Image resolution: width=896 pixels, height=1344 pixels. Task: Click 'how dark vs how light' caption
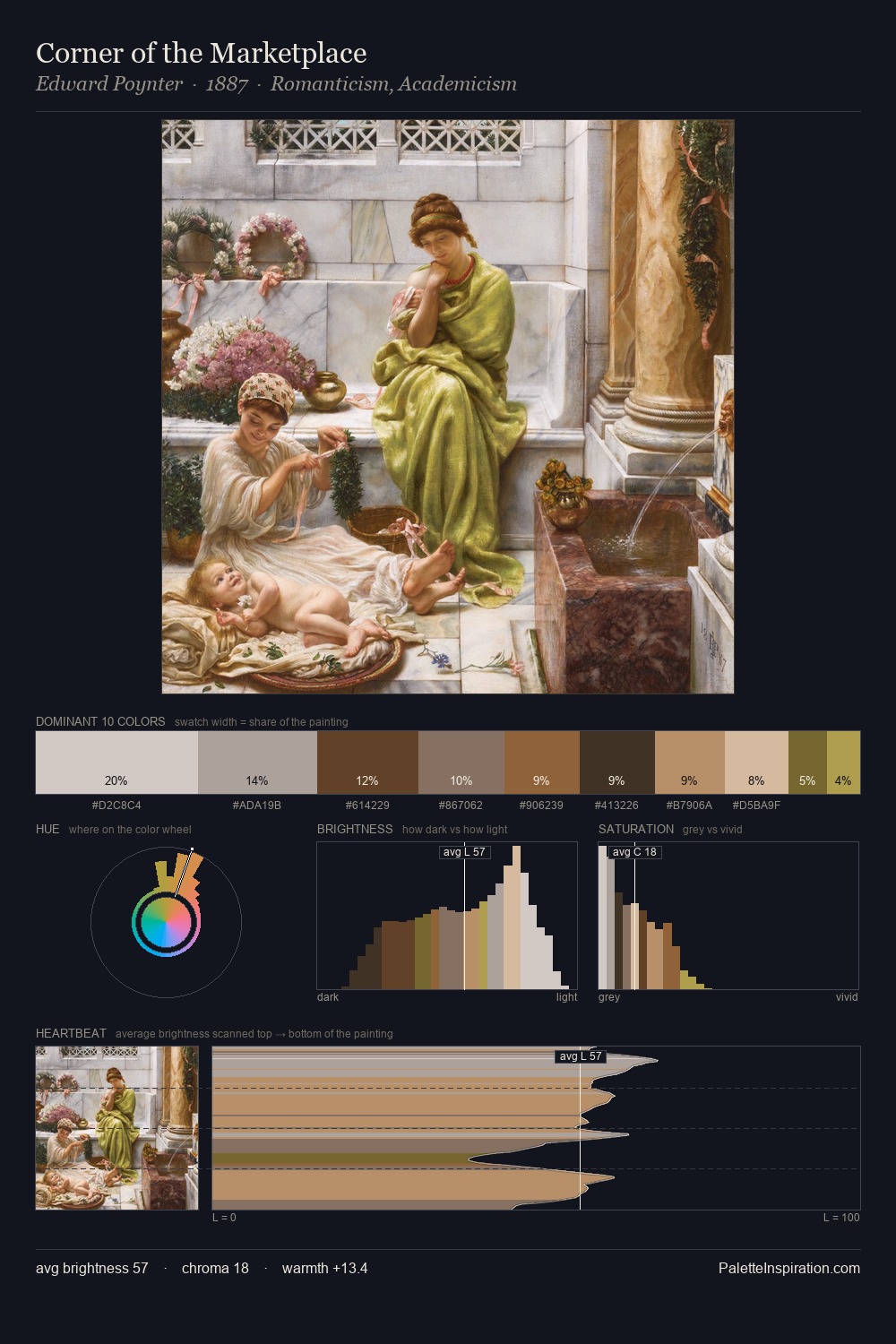coord(455,829)
